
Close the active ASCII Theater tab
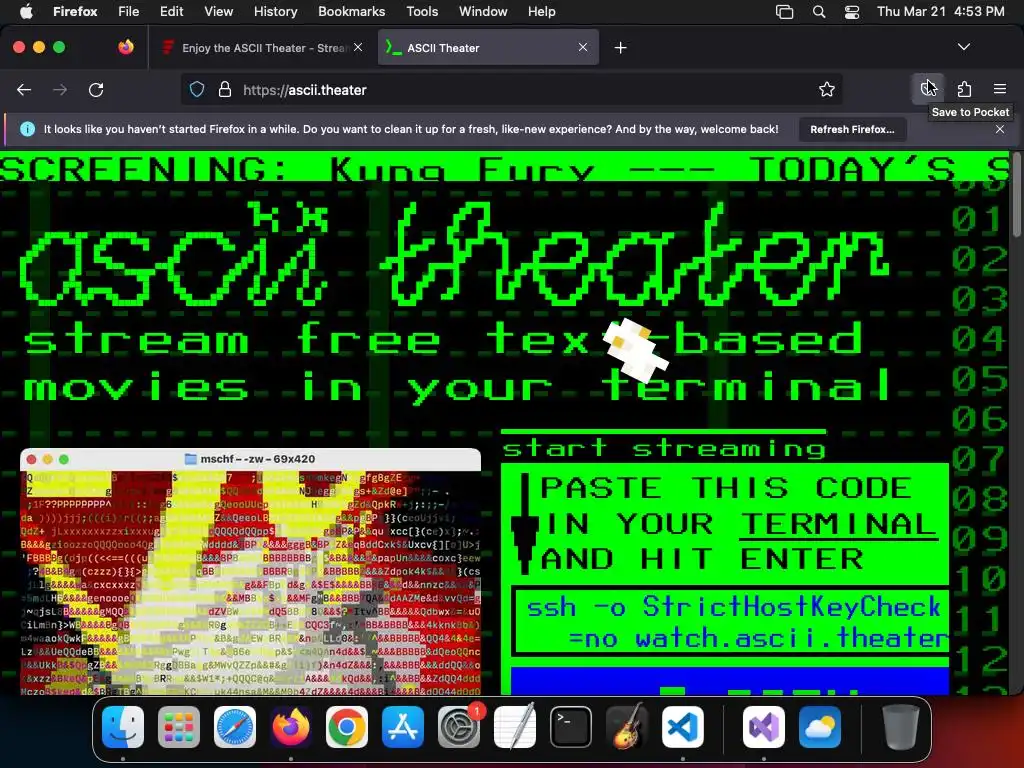[583, 47]
